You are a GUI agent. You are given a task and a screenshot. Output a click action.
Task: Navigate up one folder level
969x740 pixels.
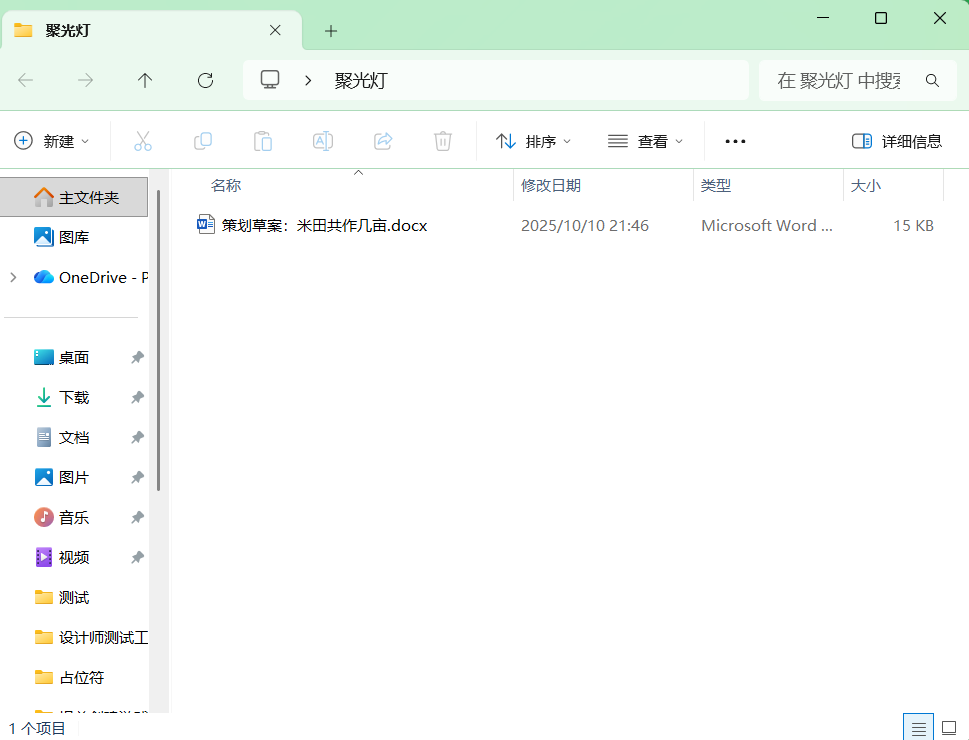(x=145, y=80)
